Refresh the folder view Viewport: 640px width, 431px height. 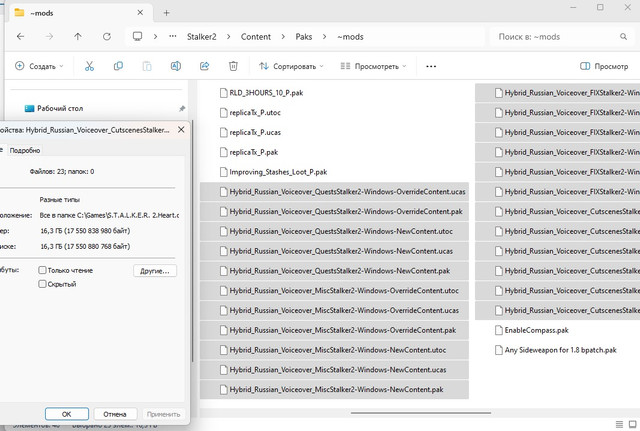(x=107, y=37)
